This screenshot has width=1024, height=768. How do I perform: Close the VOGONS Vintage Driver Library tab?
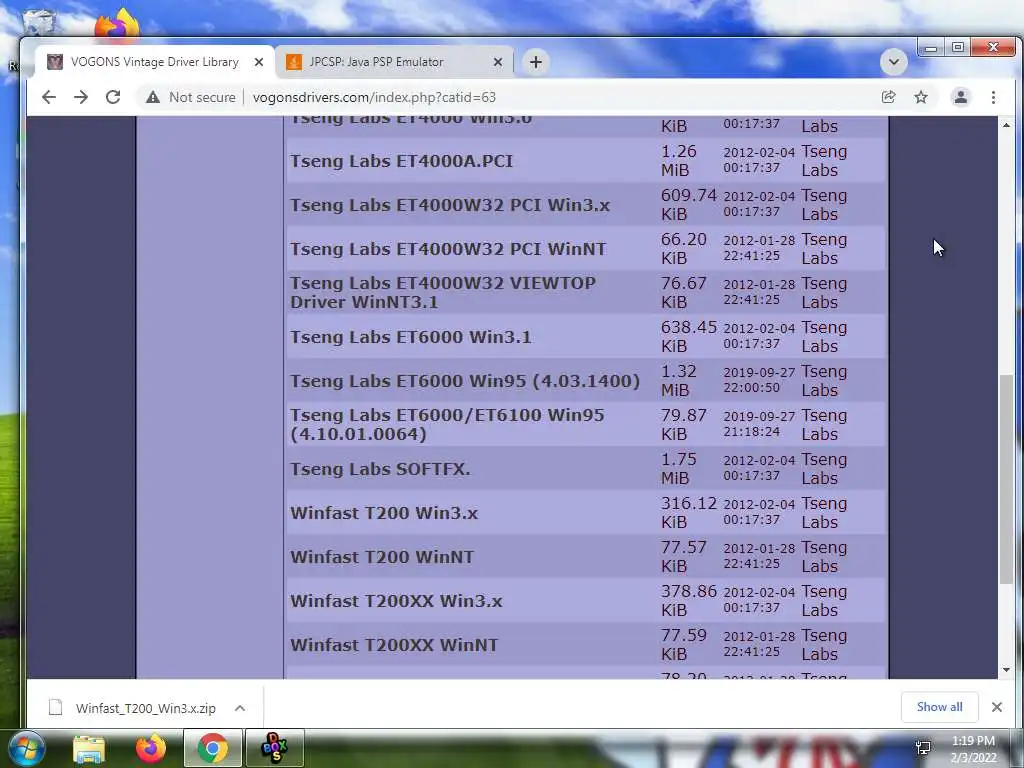259,62
